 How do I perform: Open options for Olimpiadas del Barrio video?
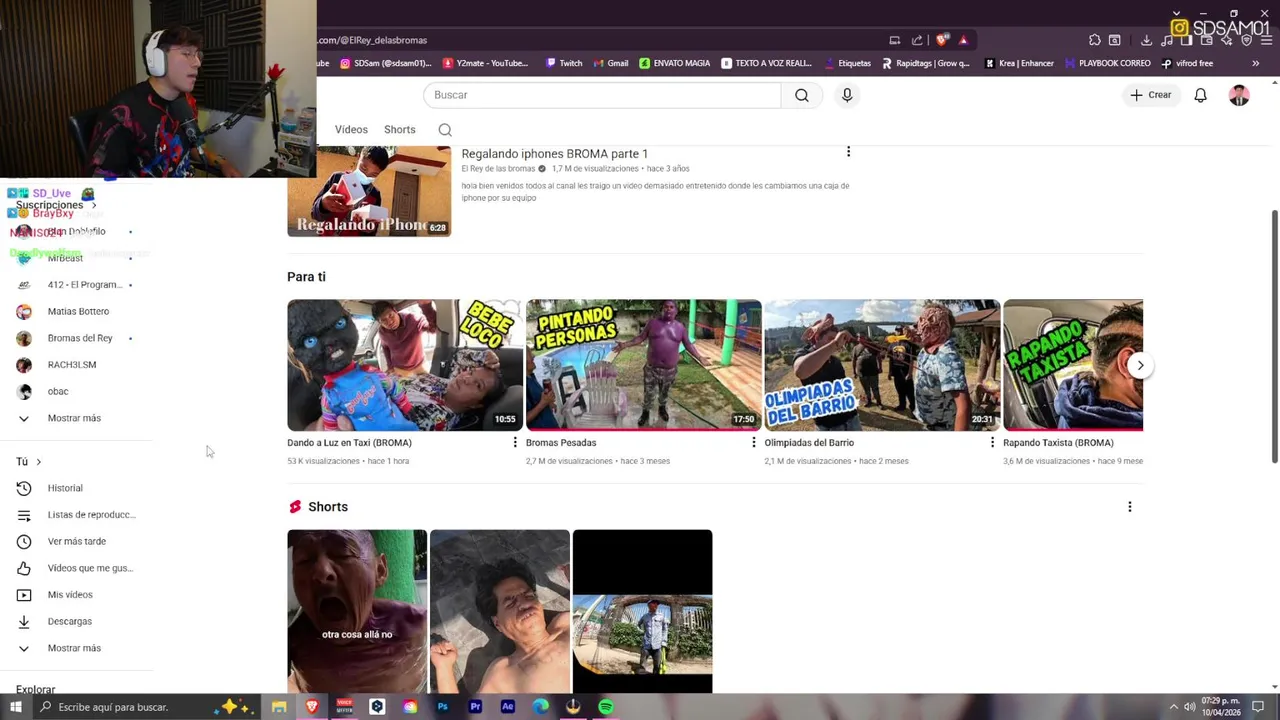(x=992, y=442)
